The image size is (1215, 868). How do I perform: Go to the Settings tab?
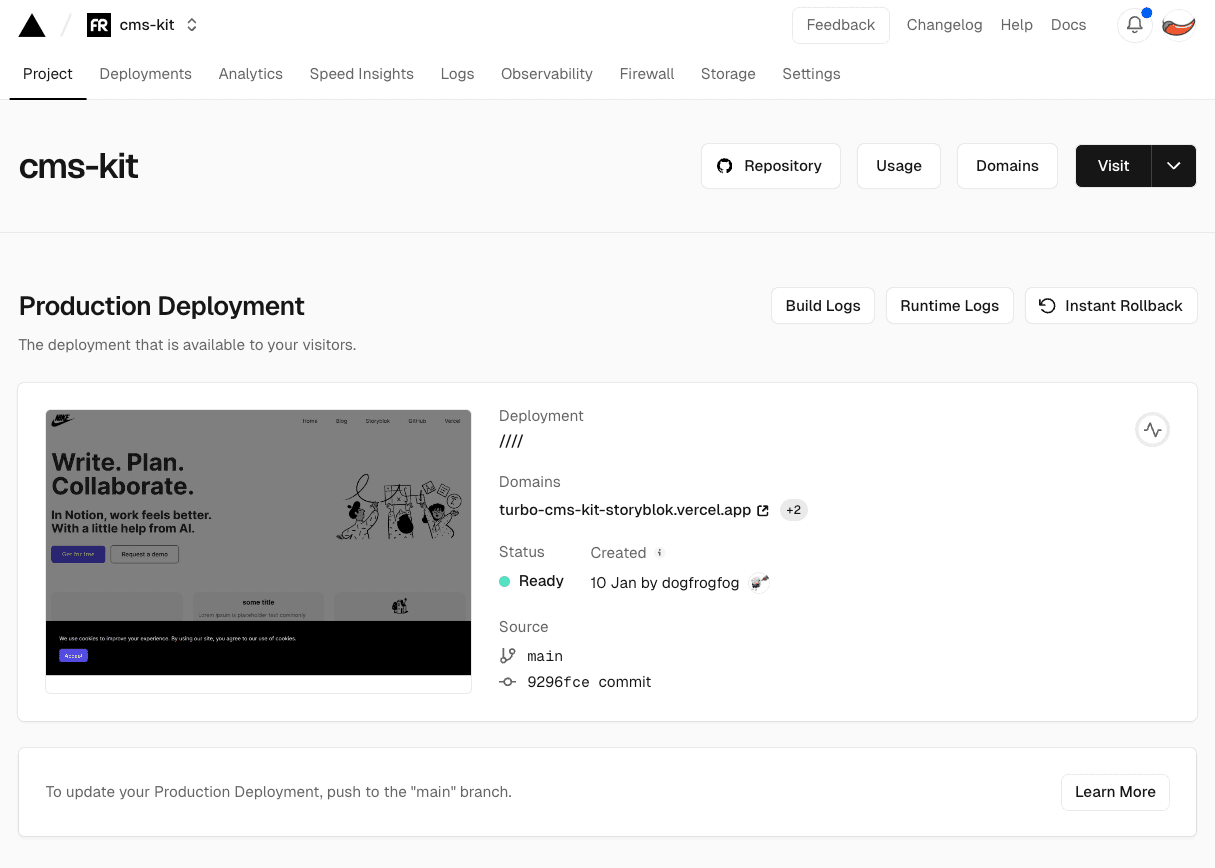[x=811, y=74]
